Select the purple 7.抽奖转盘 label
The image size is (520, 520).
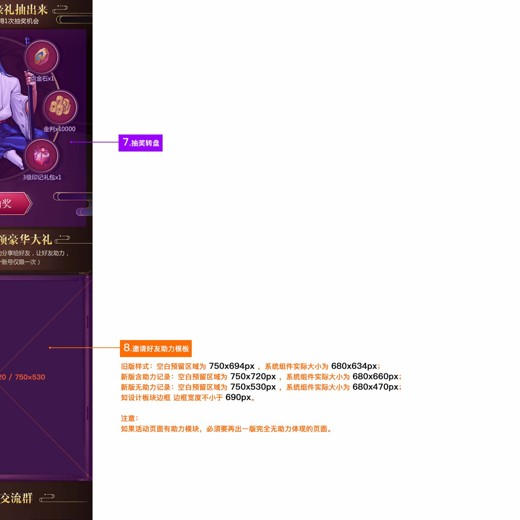[141, 143]
